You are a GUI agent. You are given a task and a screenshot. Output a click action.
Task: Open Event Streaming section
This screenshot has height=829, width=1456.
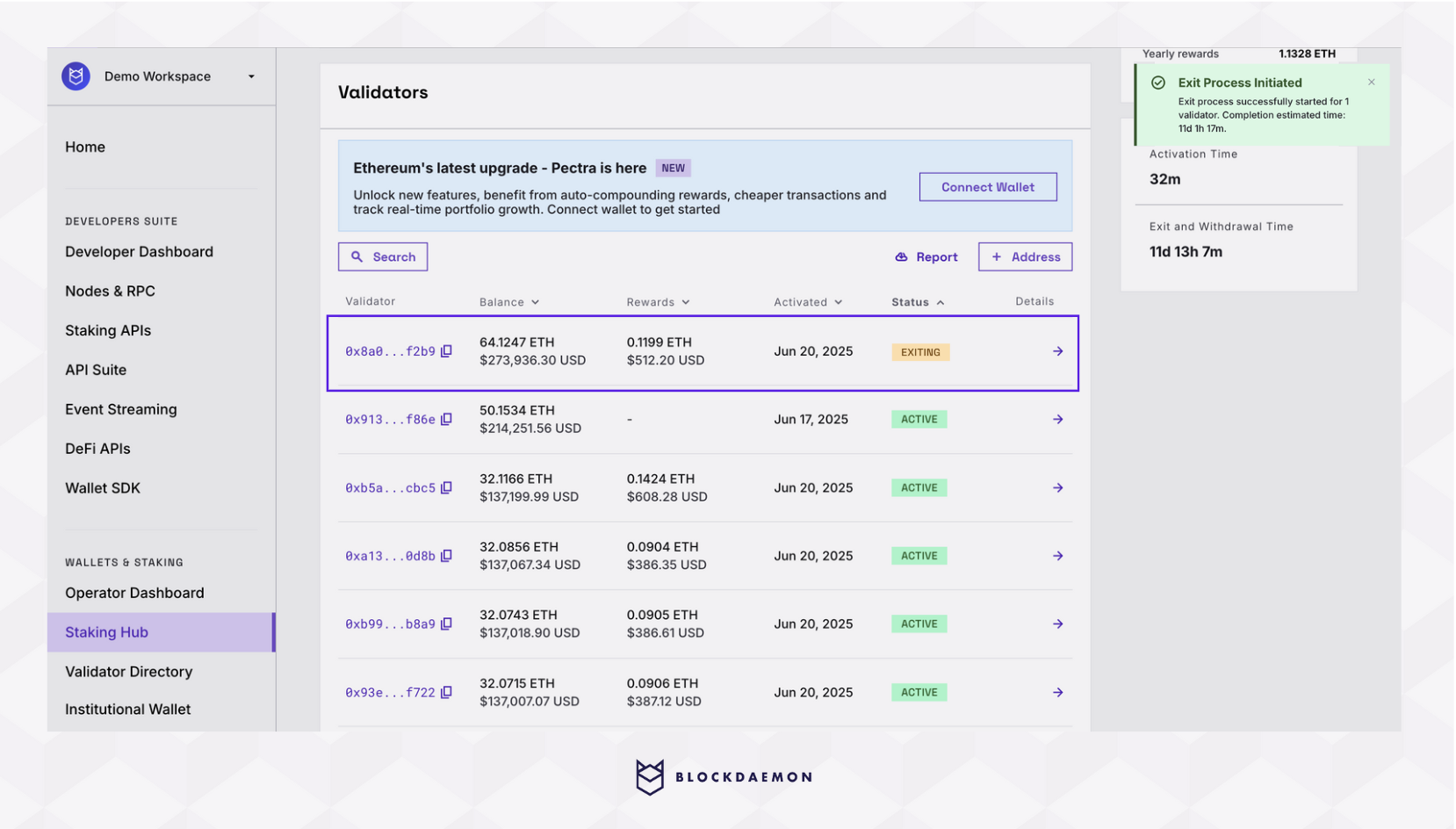121,409
